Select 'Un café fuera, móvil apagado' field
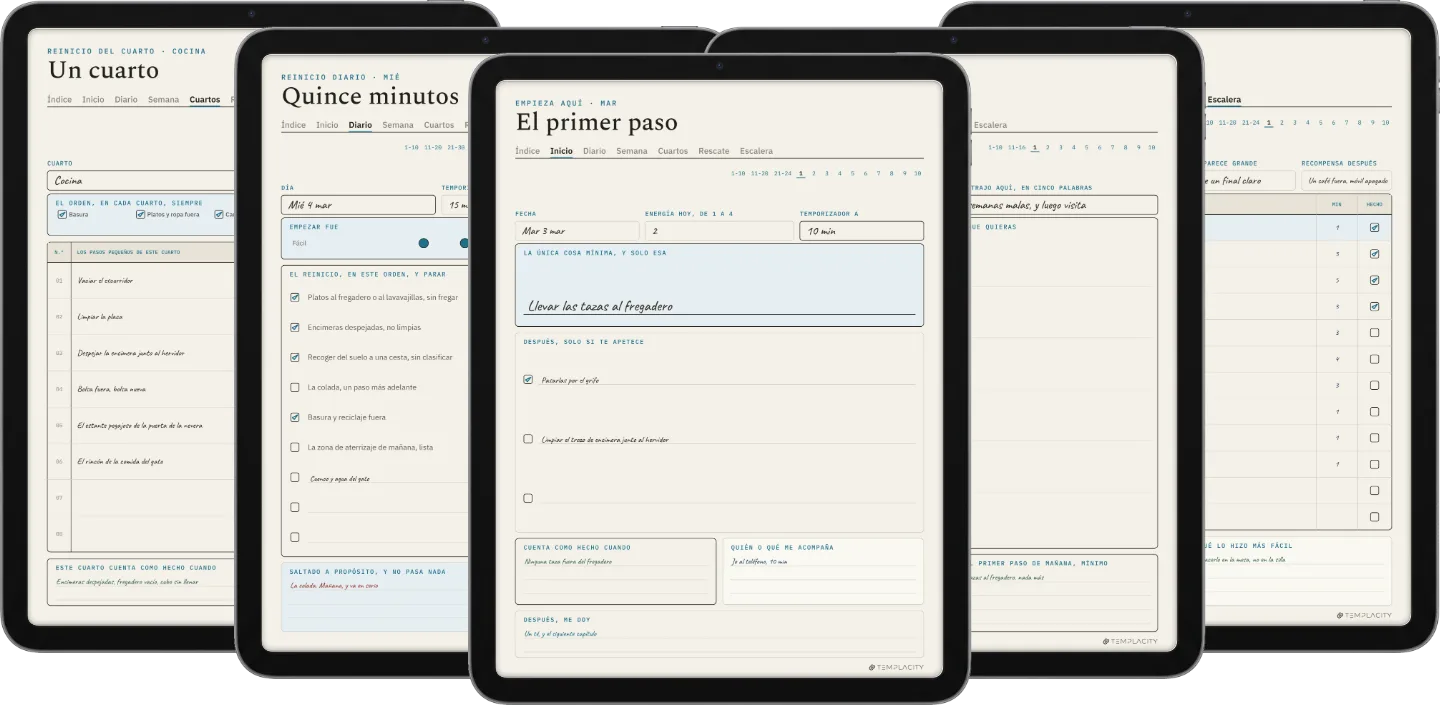Image resolution: width=1440 pixels, height=706 pixels. (x=1346, y=181)
